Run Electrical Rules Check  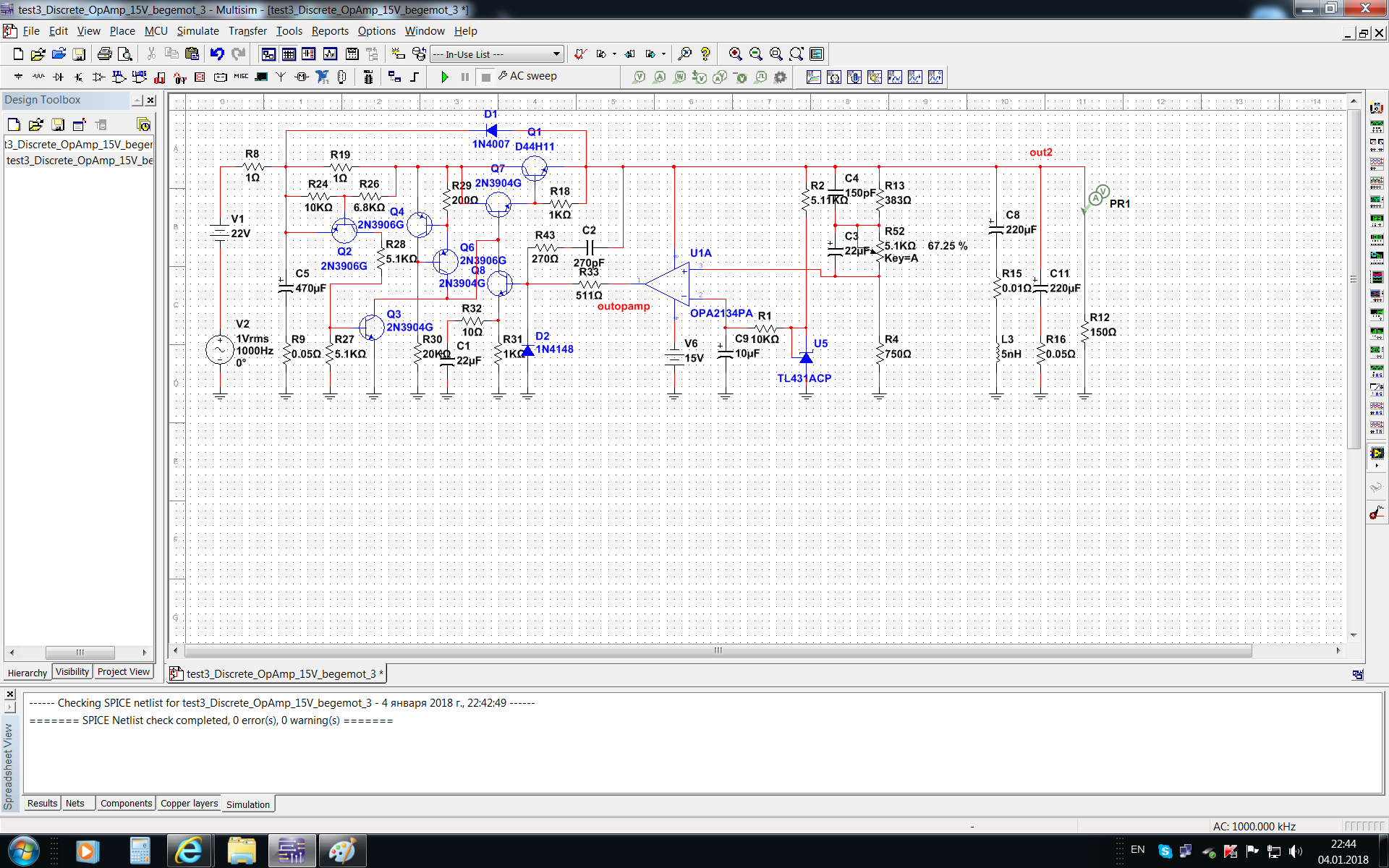coord(579,54)
